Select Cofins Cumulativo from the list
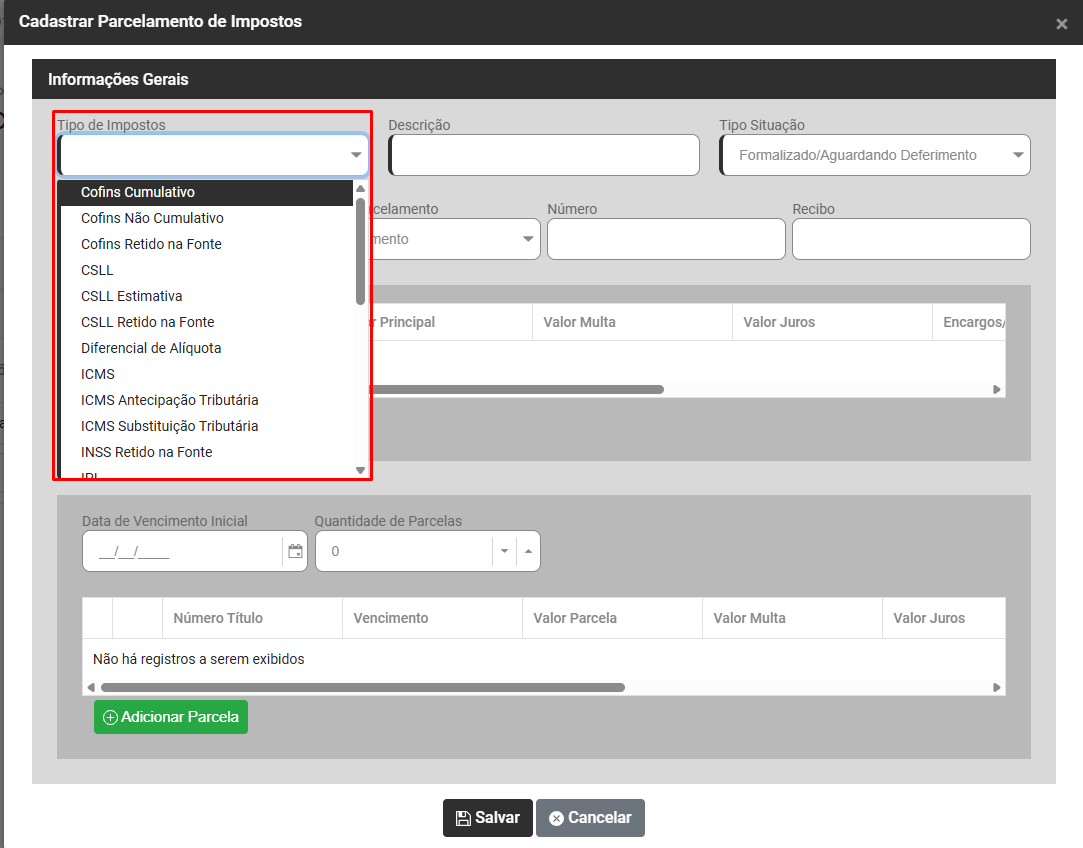This screenshot has width=1083, height=848. click(x=138, y=192)
